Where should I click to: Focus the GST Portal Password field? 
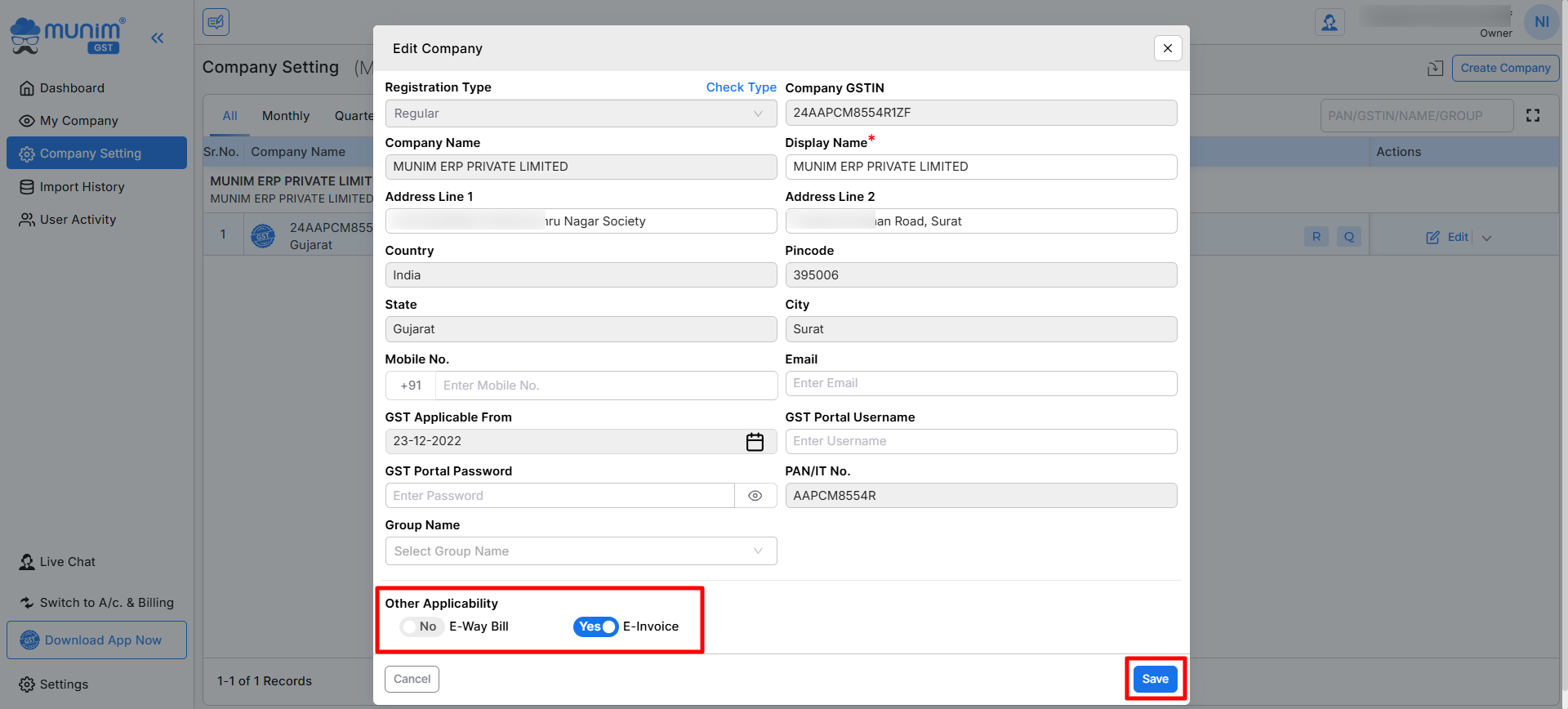(560, 496)
